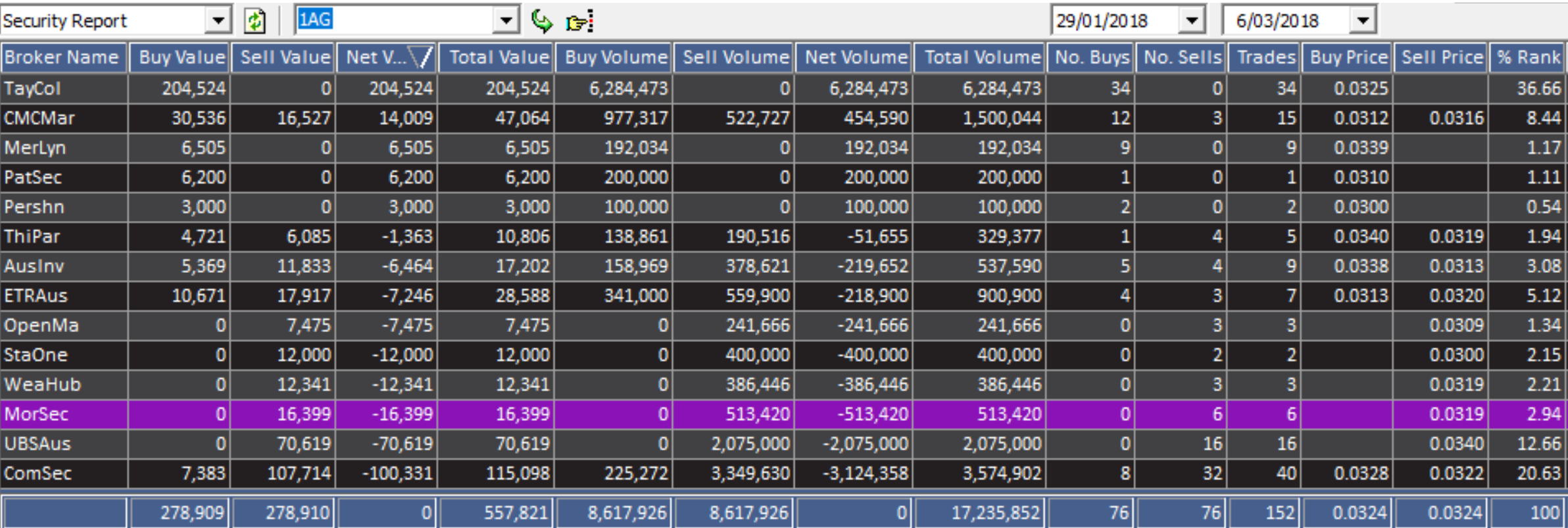Click footer buy value total 278,909

[x=193, y=512]
